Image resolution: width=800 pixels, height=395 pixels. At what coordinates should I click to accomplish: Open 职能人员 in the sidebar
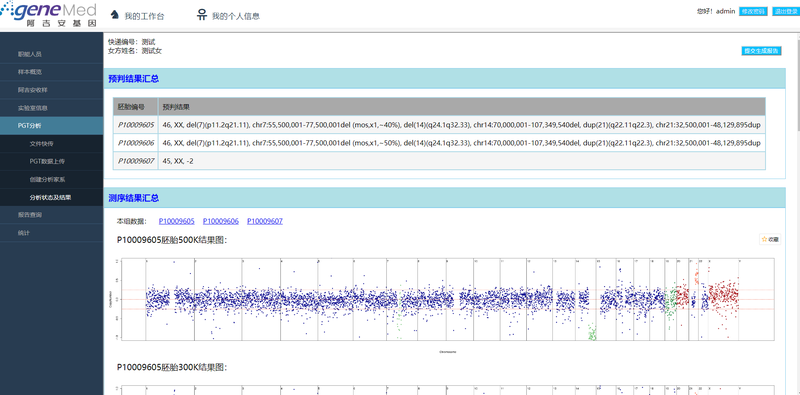tap(52, 54)
